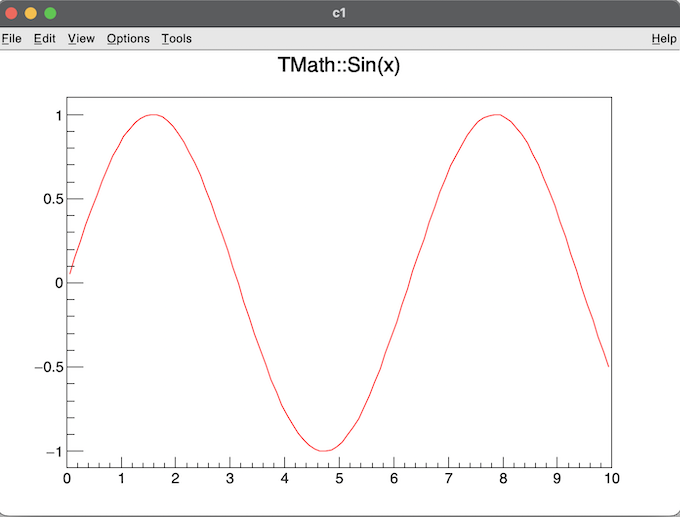680x517 pixels.
Task: Select the TMath::Sin(x) plot title
Action: click(x=339, y=65)
